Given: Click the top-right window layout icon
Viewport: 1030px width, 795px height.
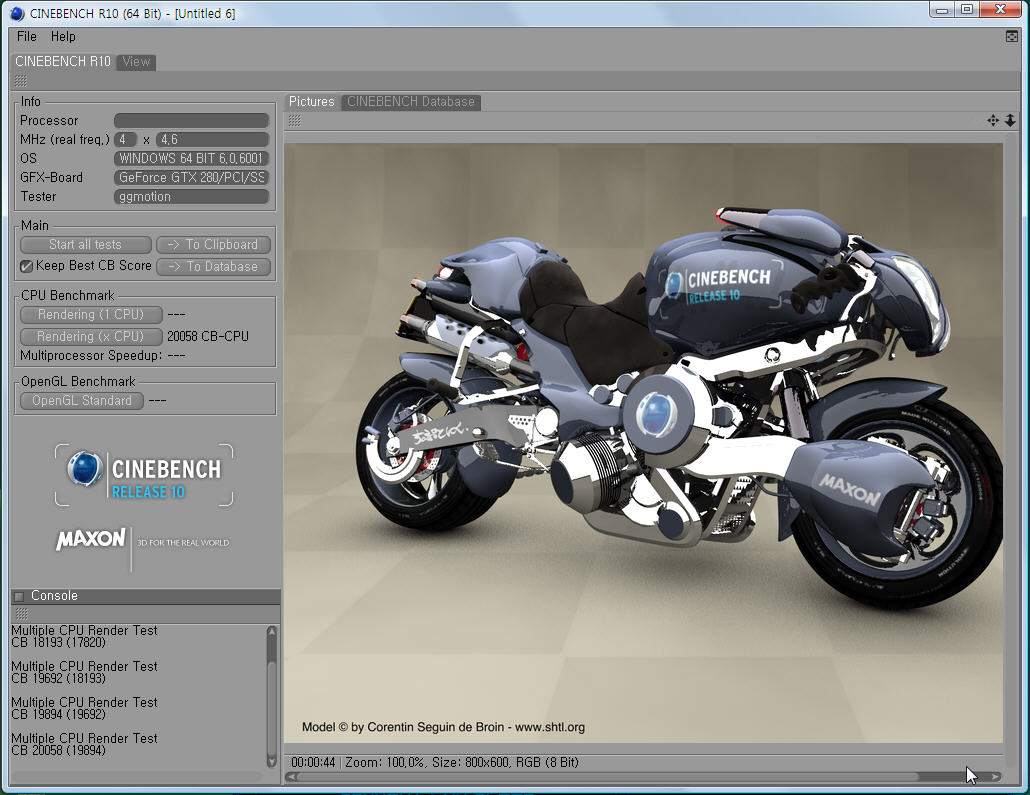Looking at the screenshot, I should click(1012, 37).
